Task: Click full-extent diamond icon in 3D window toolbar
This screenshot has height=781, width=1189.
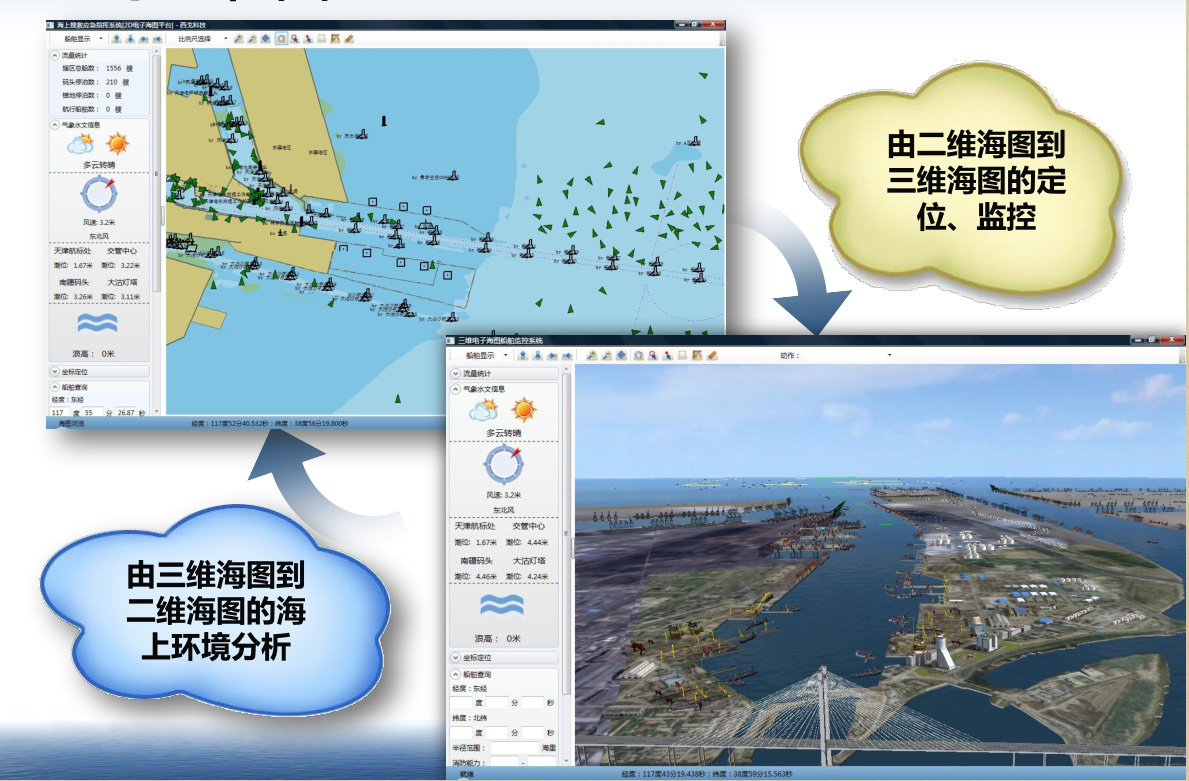Action: tap(622, 355)
